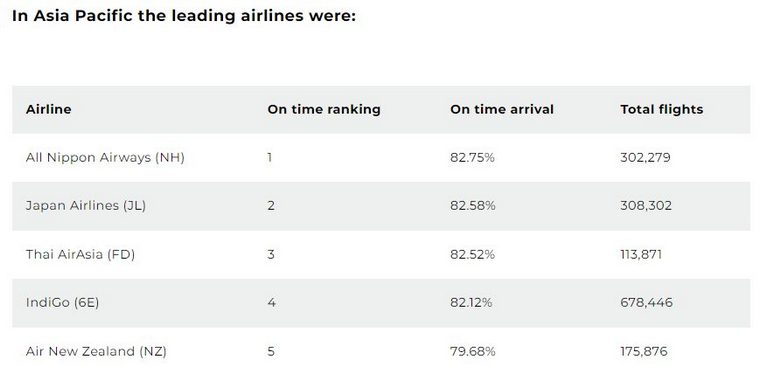This screenshot has width=760, height=374.
Task: Click the Air New Zealand (NZ) cell
Action: click(96, 351)
